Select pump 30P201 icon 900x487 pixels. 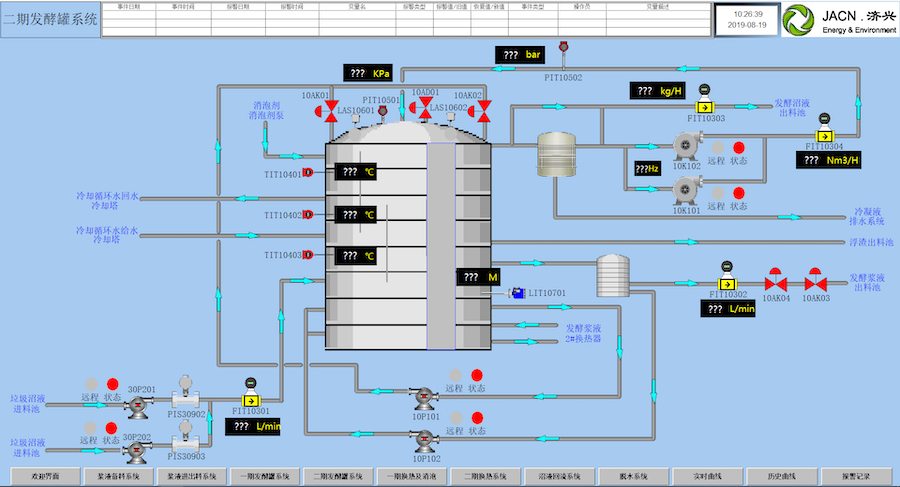point(138,405)
